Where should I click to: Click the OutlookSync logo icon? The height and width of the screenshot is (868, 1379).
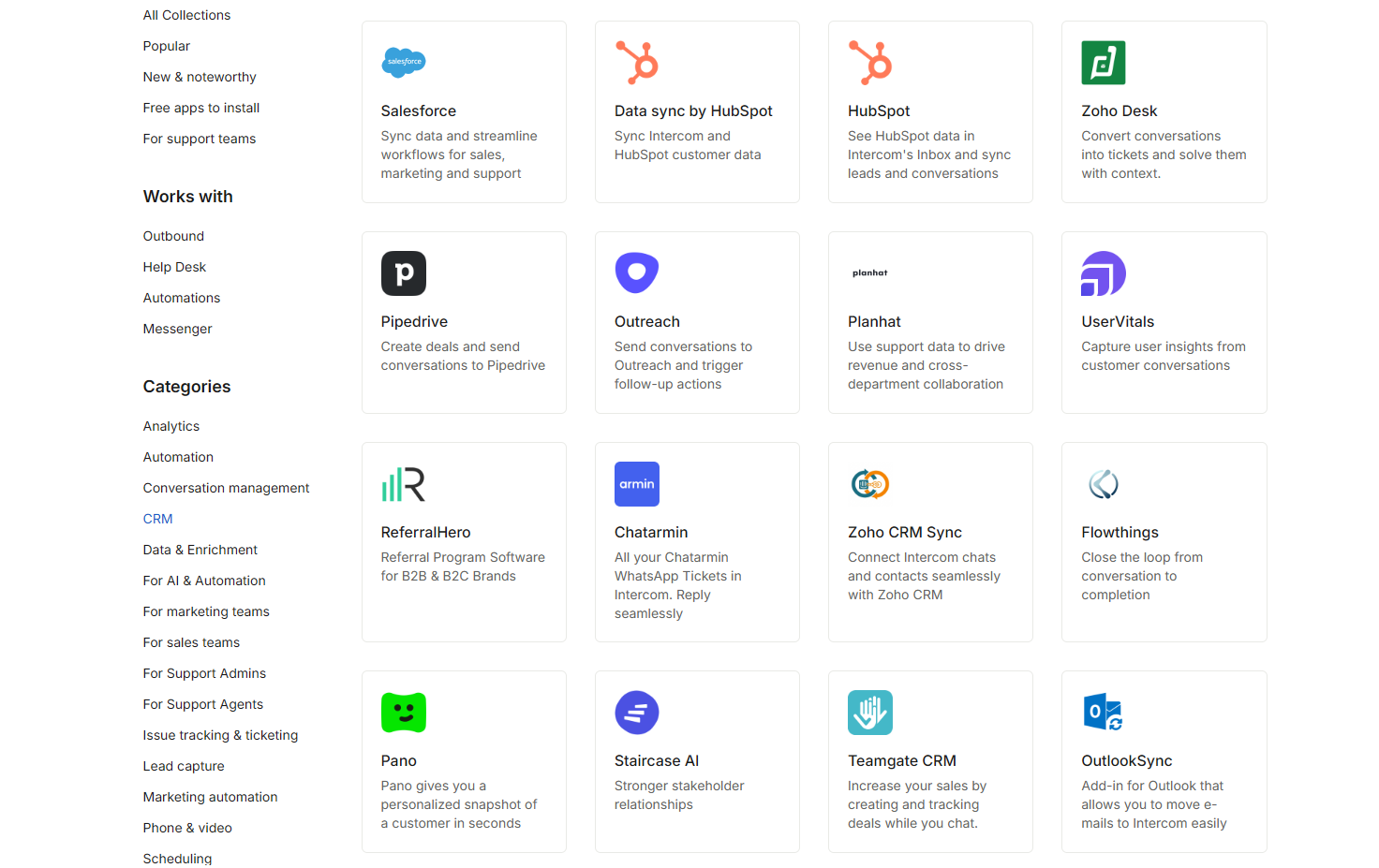coord(1104,713)
